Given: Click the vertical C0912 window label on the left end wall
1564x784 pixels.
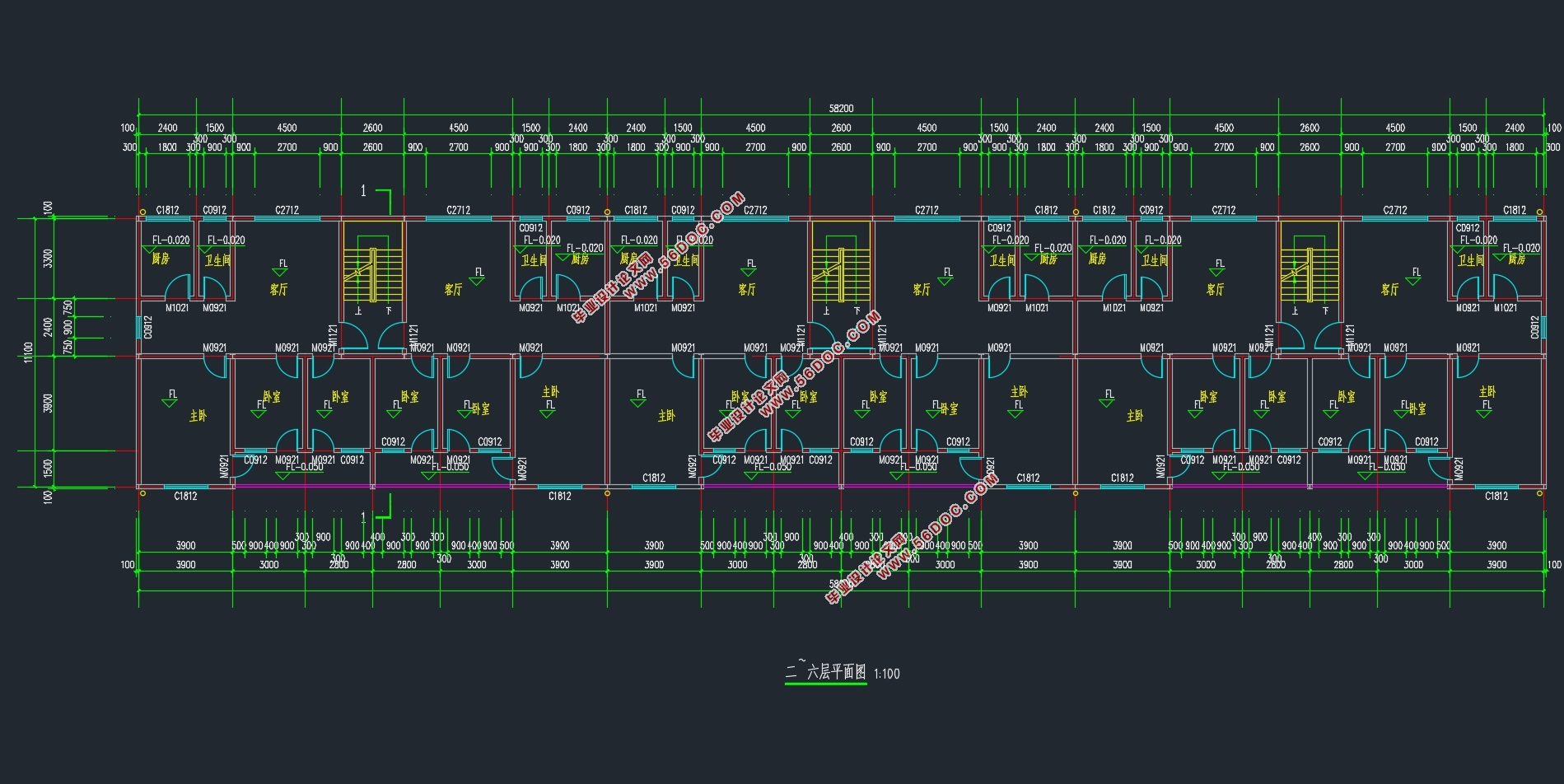Looking at the screenshot, I should [x=148, y=327].
